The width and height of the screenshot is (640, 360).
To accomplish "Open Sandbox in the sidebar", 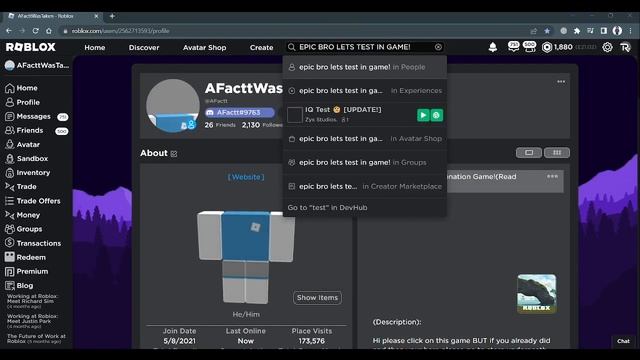I will coord(27,158).
